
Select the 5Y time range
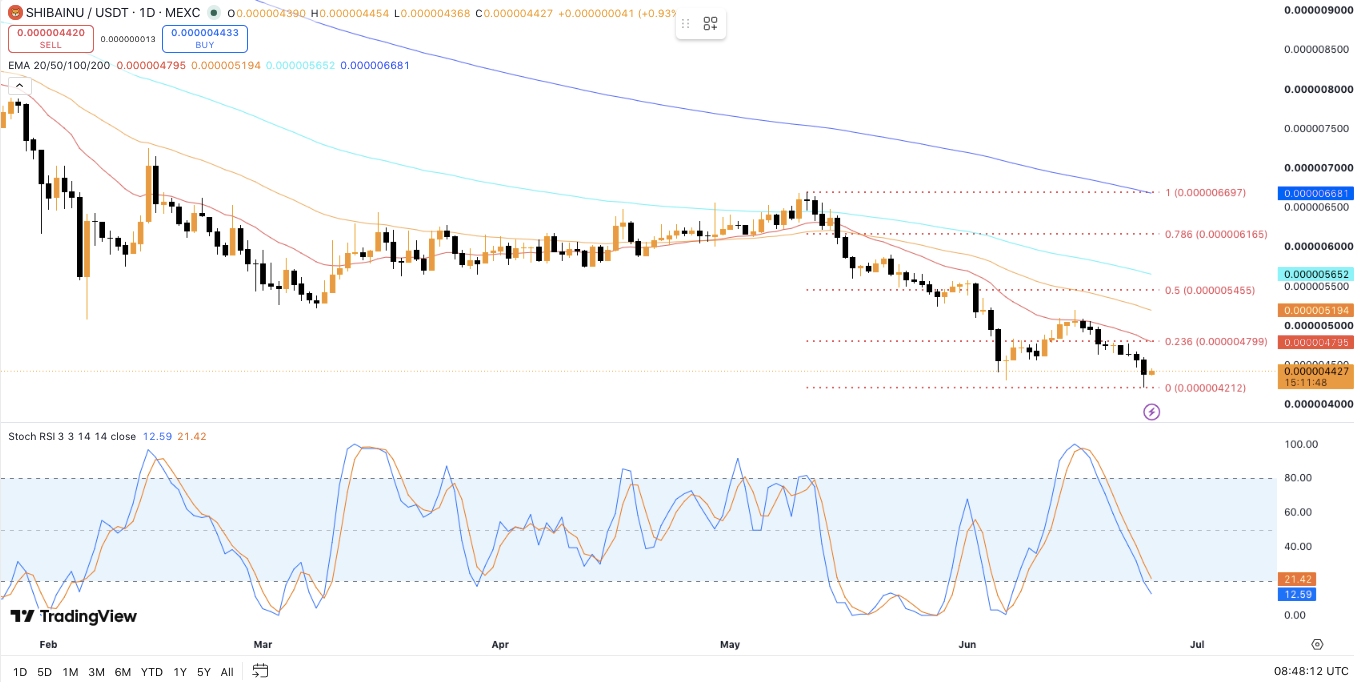click(x=204, y=672)
